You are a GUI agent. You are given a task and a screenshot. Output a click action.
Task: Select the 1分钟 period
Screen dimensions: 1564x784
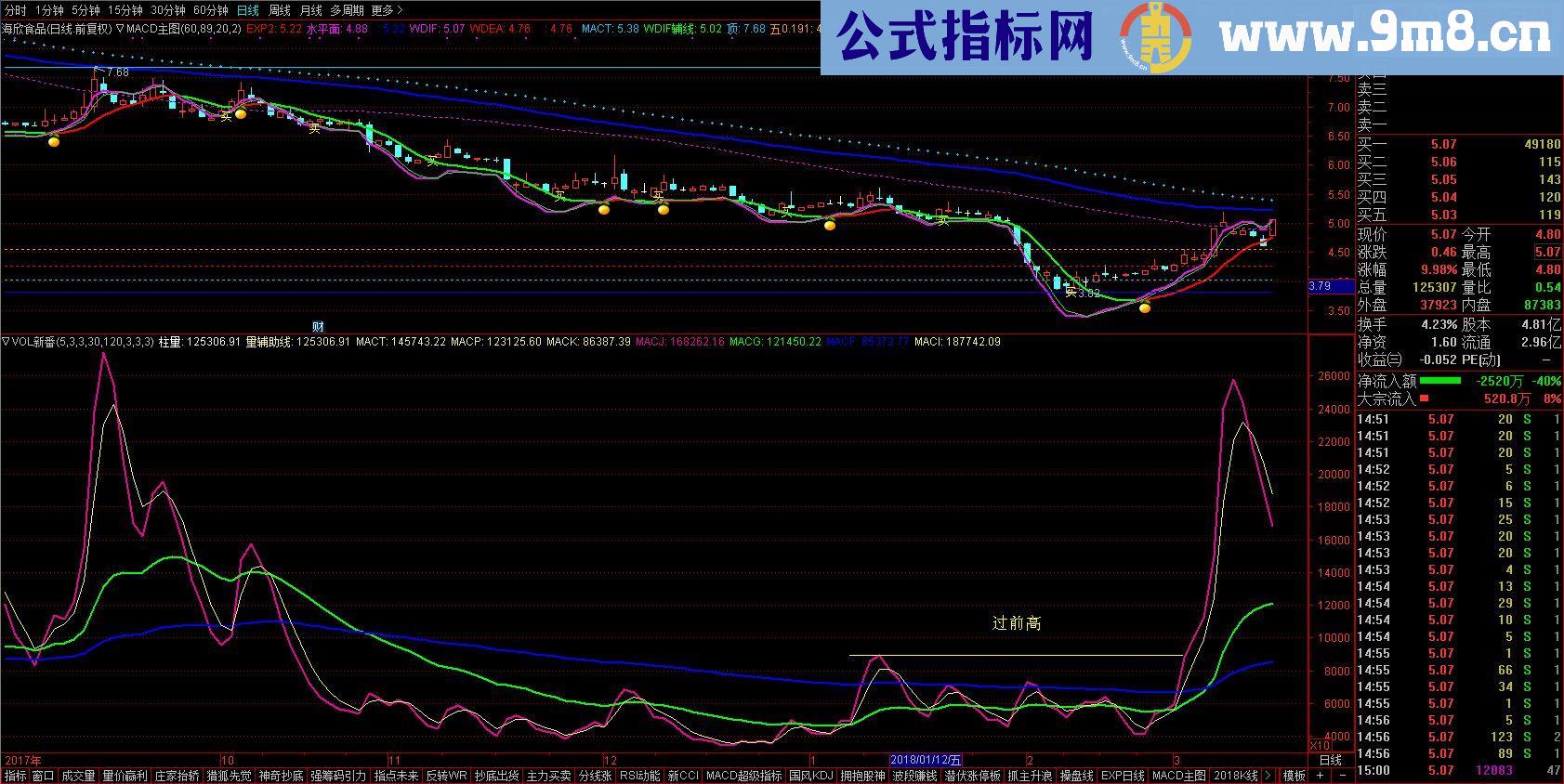click(49, 10)
